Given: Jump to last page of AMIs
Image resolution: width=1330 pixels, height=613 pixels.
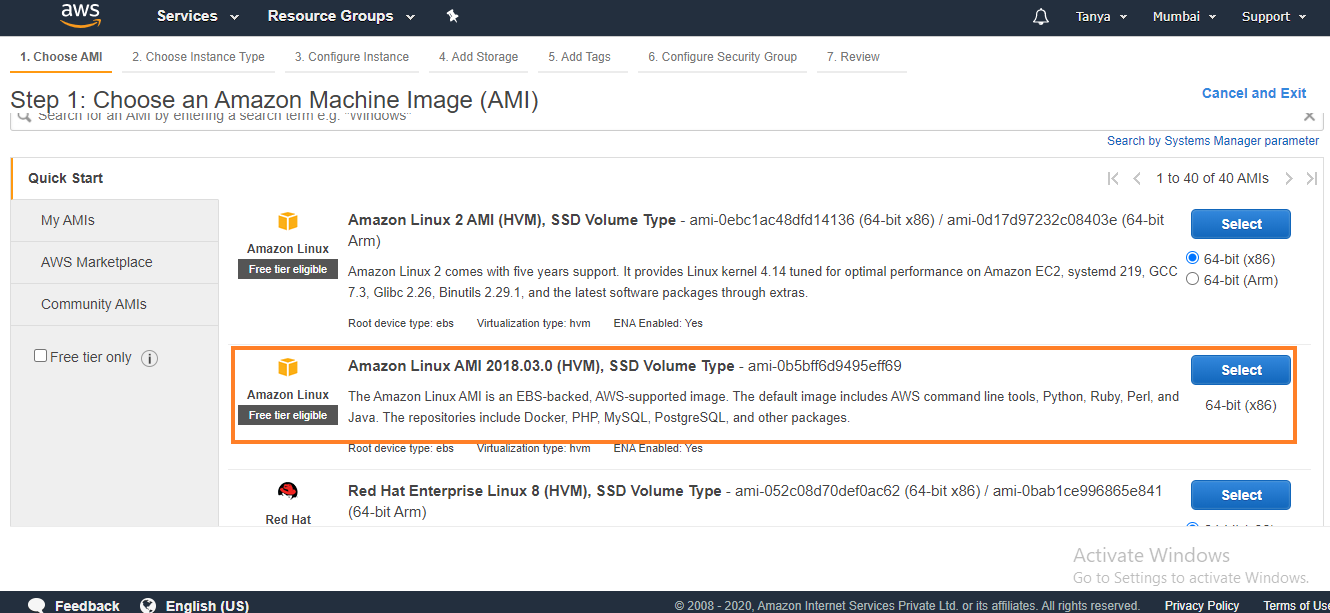Looking at the screenshot, I should [x=1312, y=179].
